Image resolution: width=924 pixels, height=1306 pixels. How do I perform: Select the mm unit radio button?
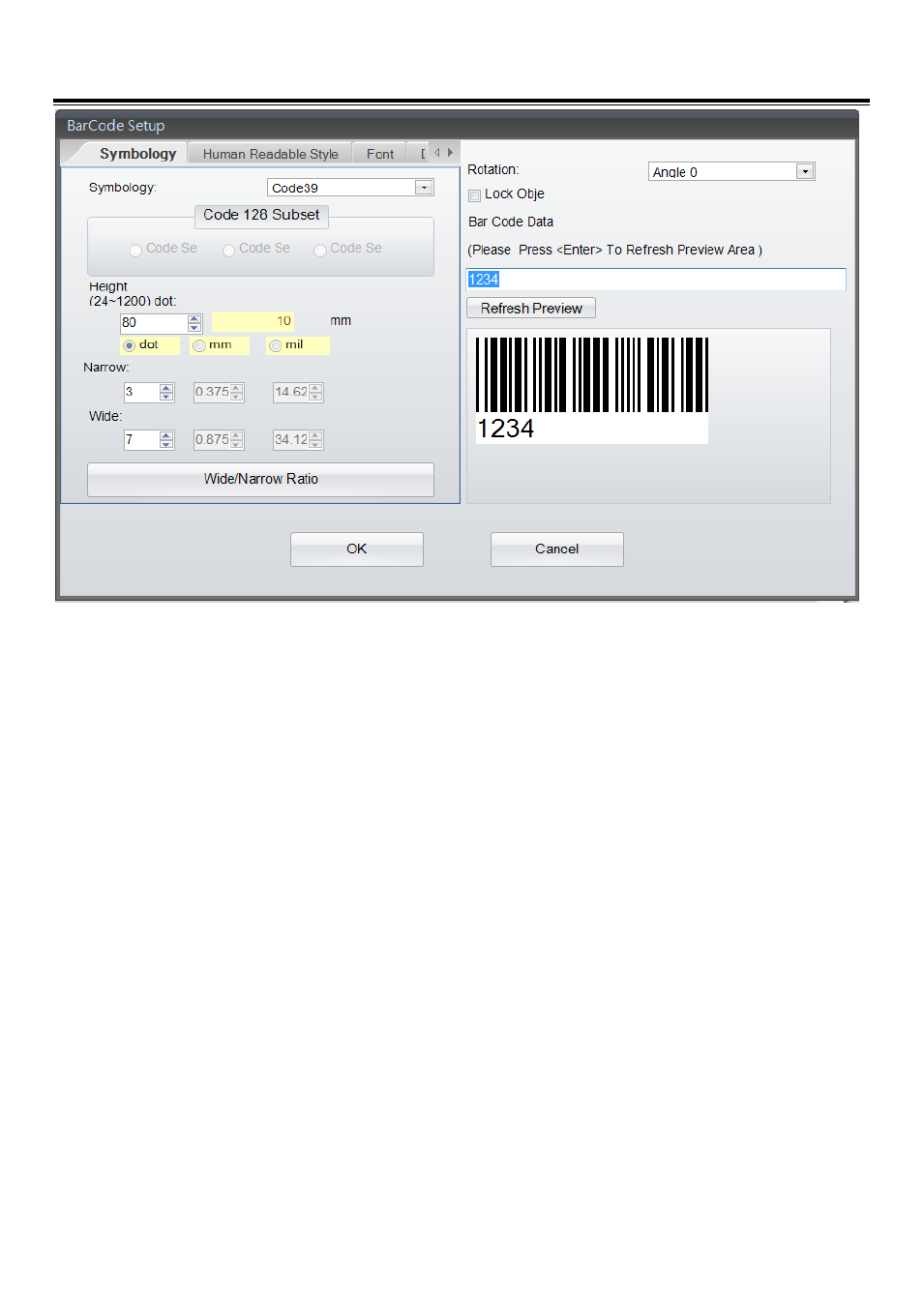pyautogui.click(x=198, y=345)
